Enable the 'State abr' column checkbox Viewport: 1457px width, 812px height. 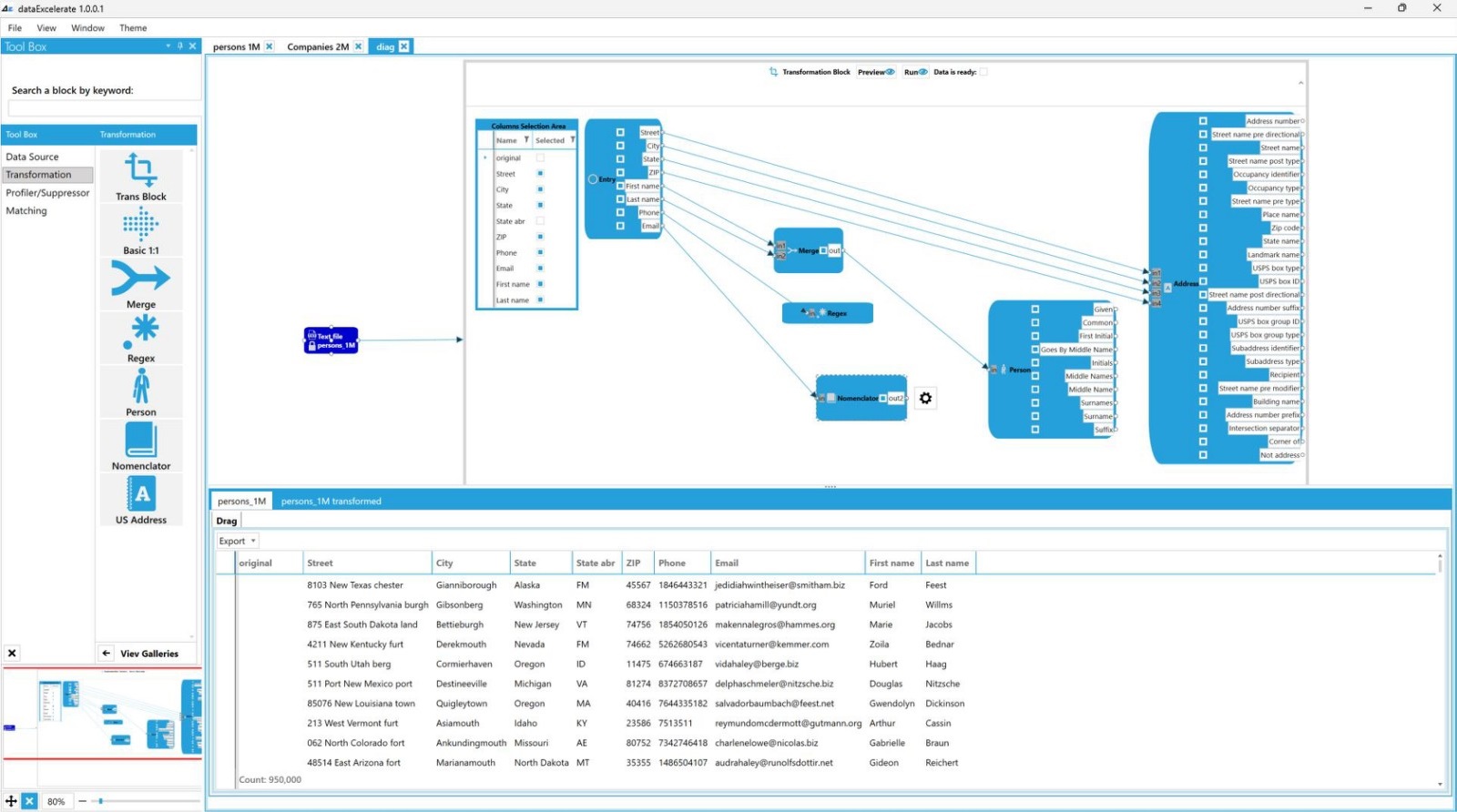point(540,221)
